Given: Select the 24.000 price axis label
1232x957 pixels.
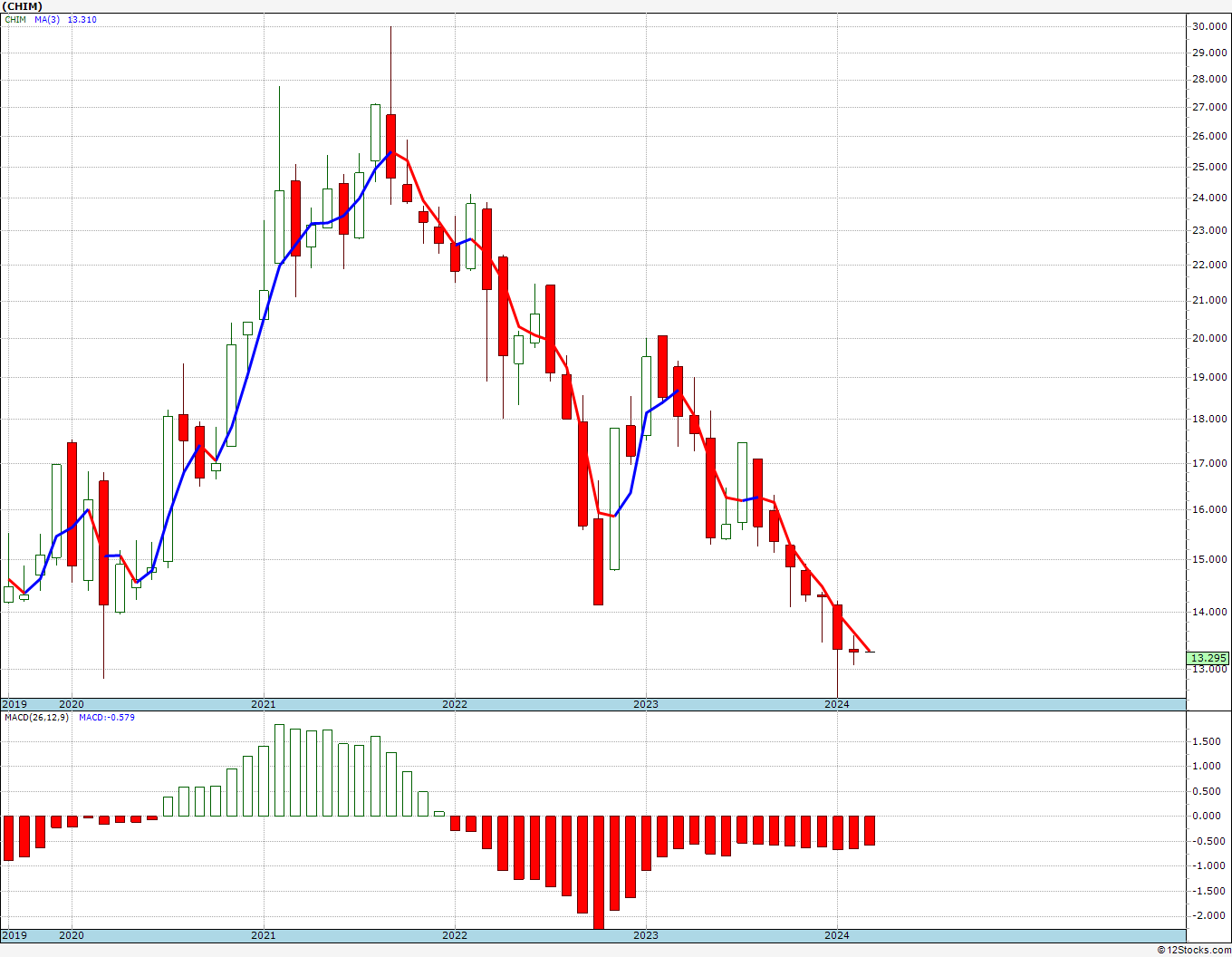Looking at the screenshot, I should pyautogui.click(x=1210, y=198).
